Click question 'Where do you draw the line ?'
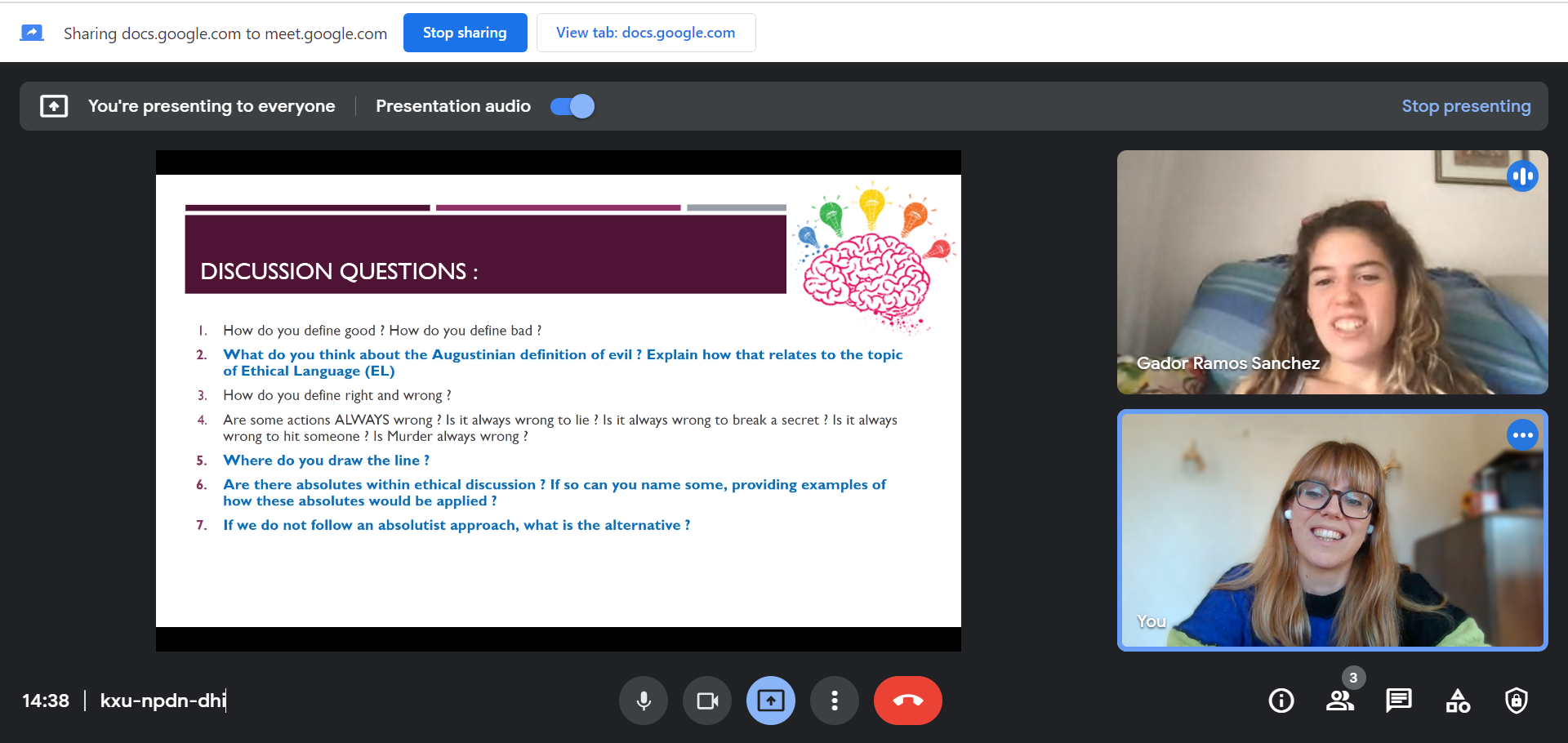 pos(326,460)
